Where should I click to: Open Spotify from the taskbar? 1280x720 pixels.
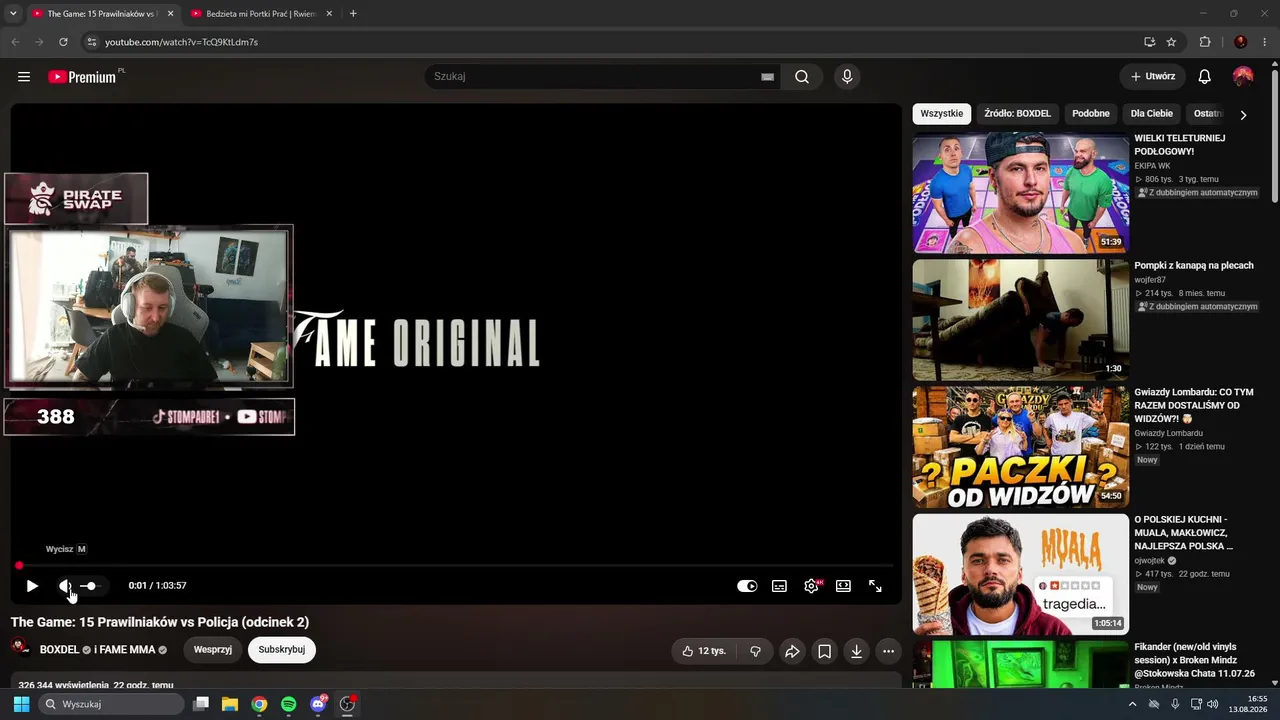288,704
